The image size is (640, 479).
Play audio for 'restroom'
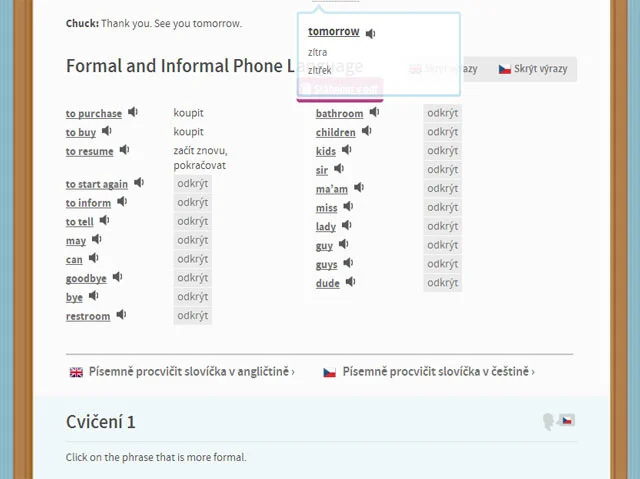click(x=121, y=315)
